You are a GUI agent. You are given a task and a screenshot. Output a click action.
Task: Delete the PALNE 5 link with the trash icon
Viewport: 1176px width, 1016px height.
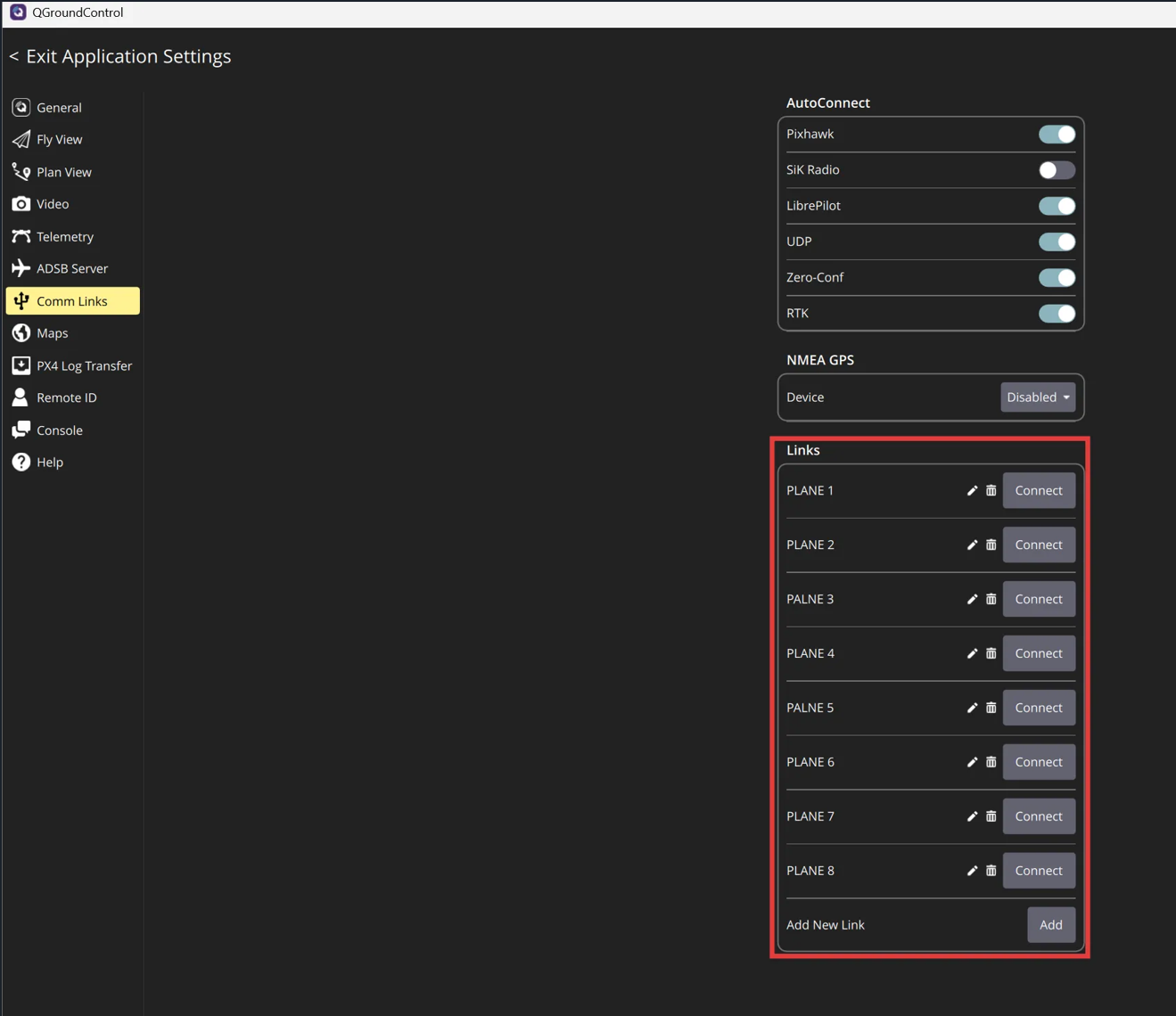[991, 708]
